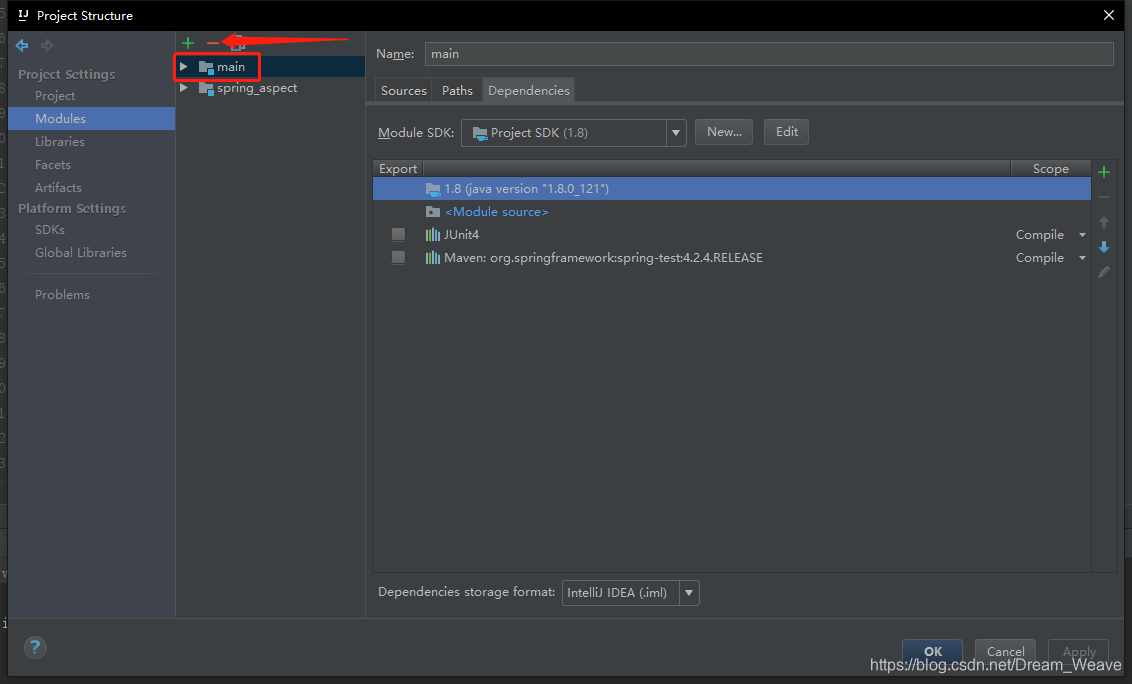The height and width of the screenshot is (684, 1132).
Task: Expand the spring_aspect module tree node
Action: pos(184,88)
